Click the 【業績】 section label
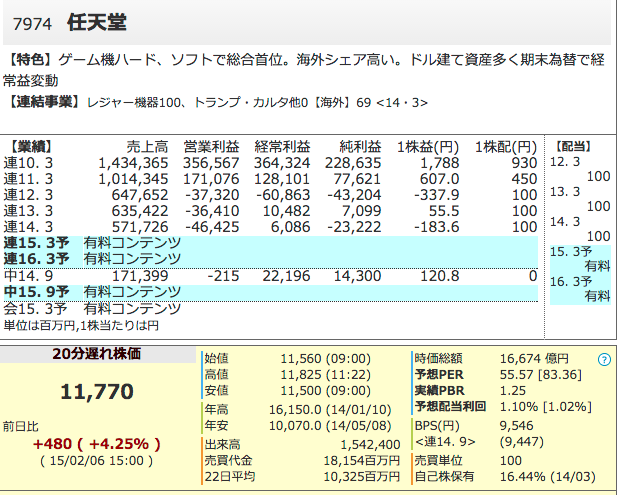 (x=30, y=146)
